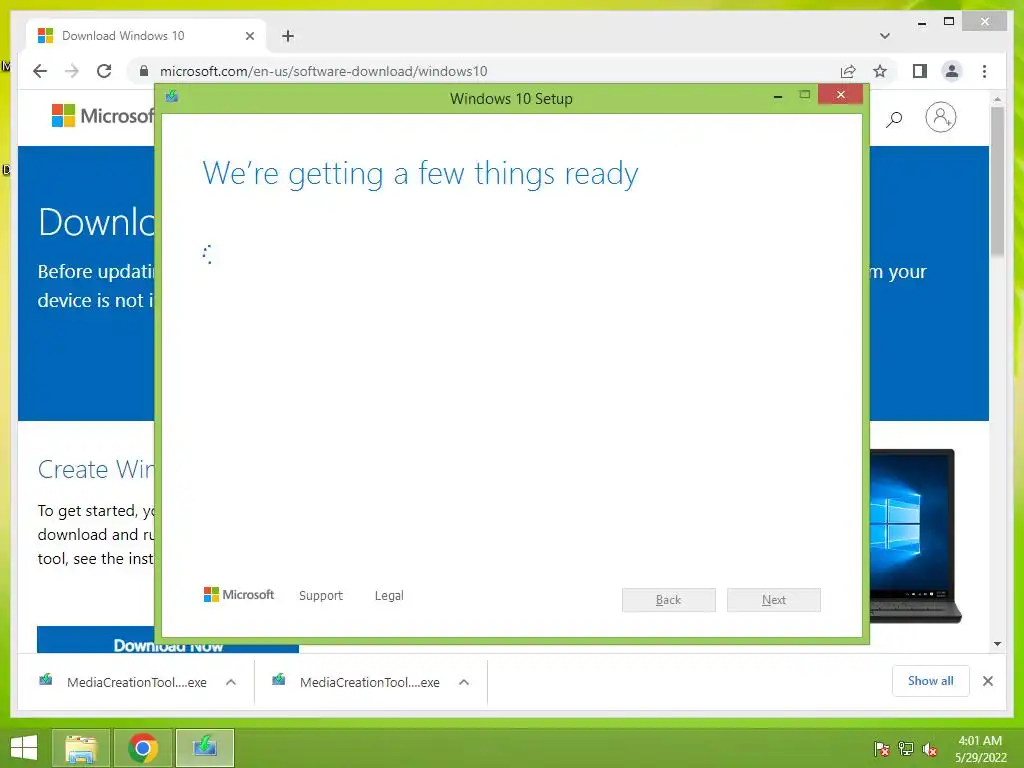Click Windows 10 Setup title bar icon
Screen dimensions: 1024x768
(x=172, y=97)
